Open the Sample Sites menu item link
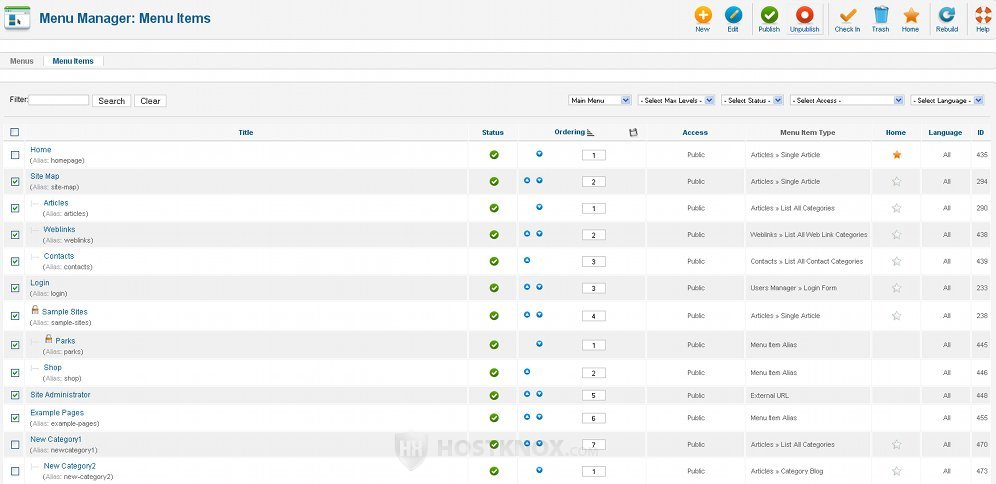 (65, 312)
